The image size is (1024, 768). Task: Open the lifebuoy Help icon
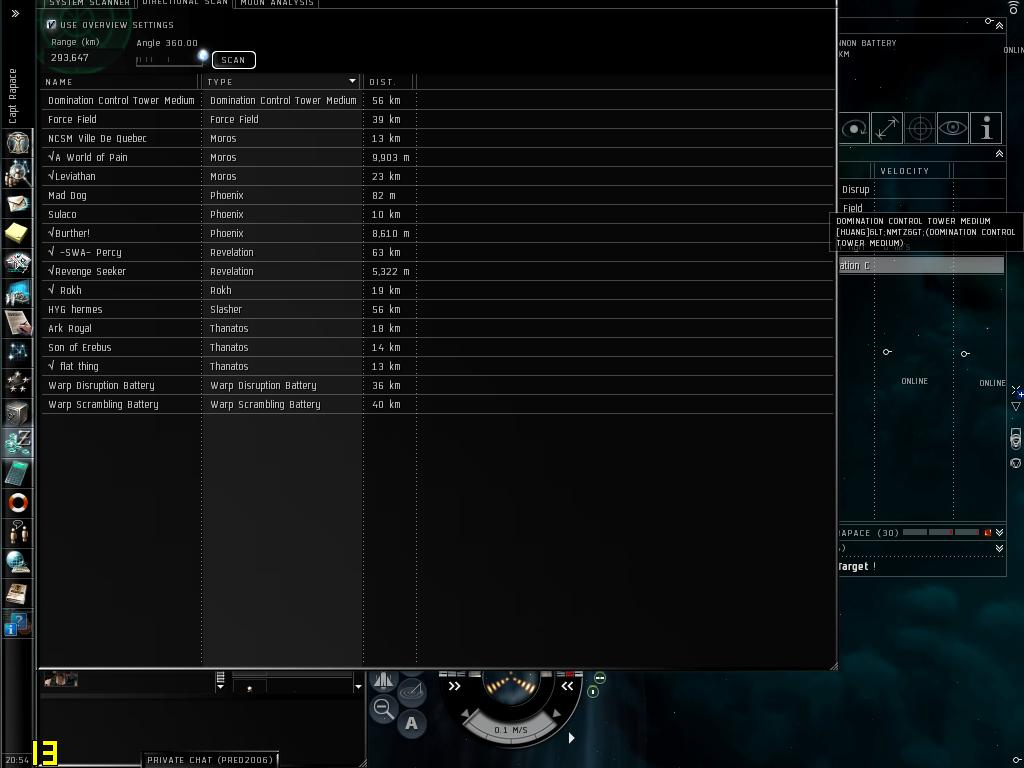(x=18, y=503)
